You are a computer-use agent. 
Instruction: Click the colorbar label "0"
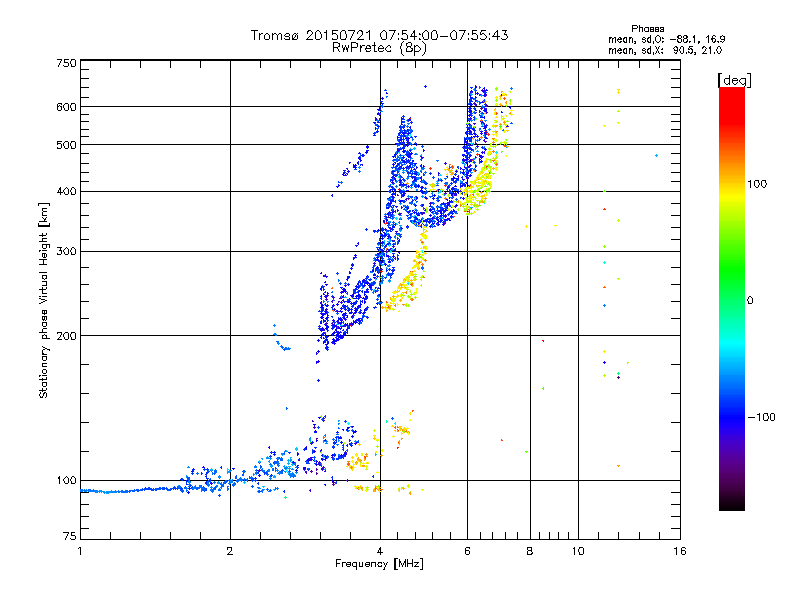coord(750,301)
